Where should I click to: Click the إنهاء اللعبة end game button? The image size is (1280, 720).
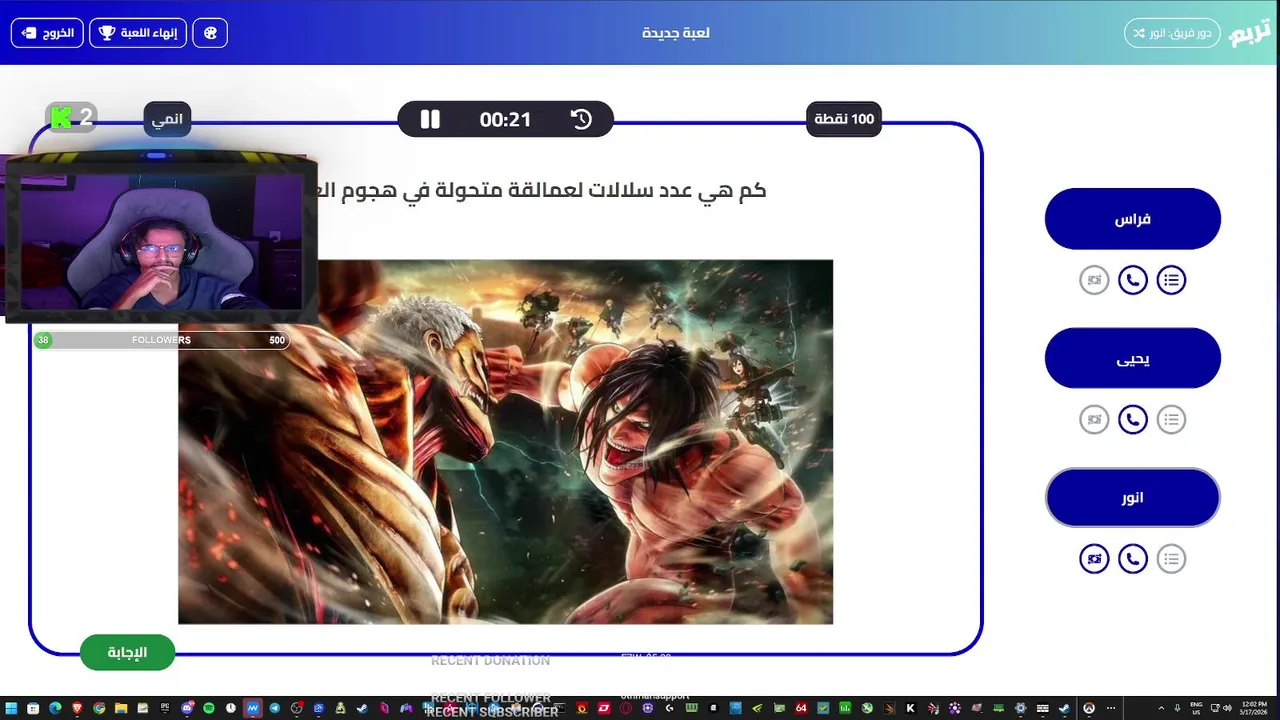coord(138,33)
